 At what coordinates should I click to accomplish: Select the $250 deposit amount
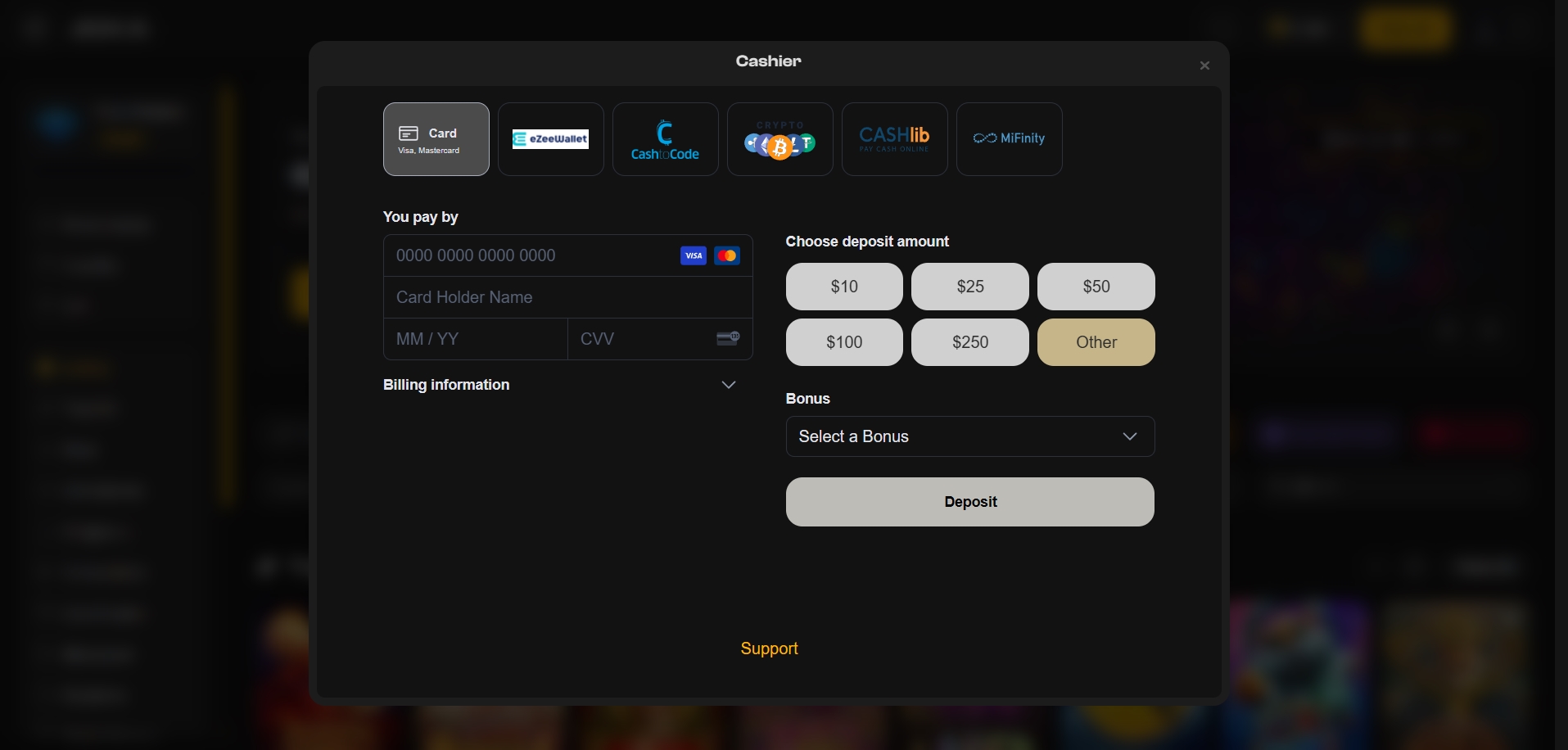(x=969, y=342)
